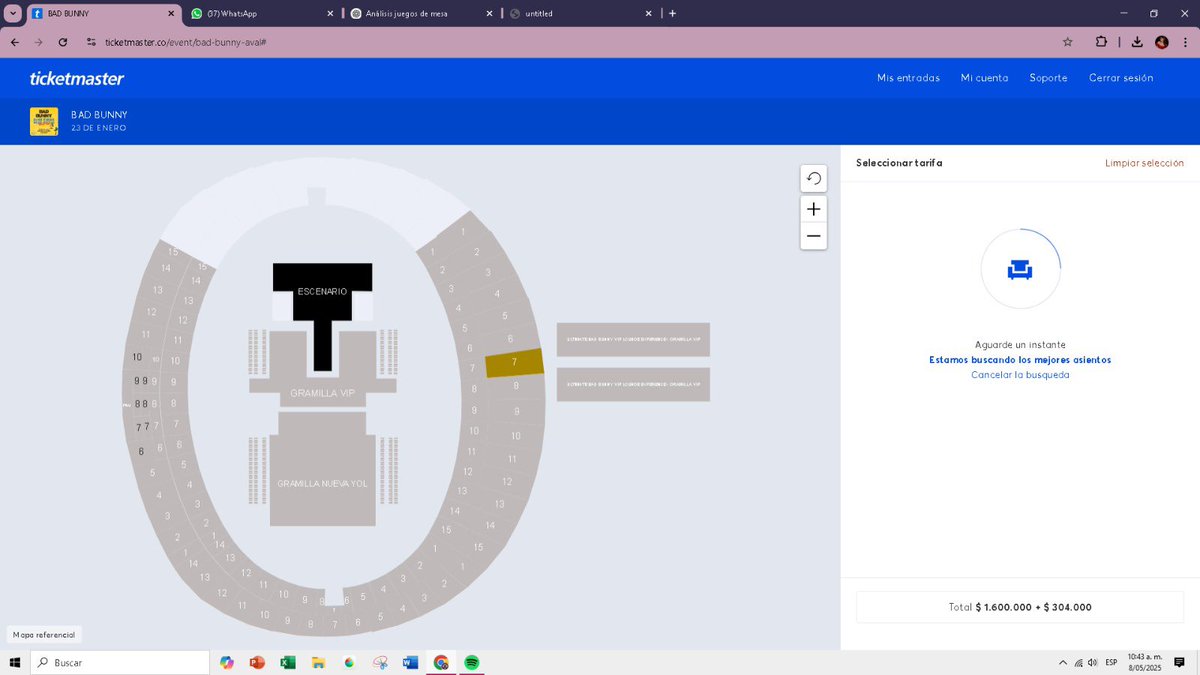Open Mis entradas in the header

[x=908, y=78]
